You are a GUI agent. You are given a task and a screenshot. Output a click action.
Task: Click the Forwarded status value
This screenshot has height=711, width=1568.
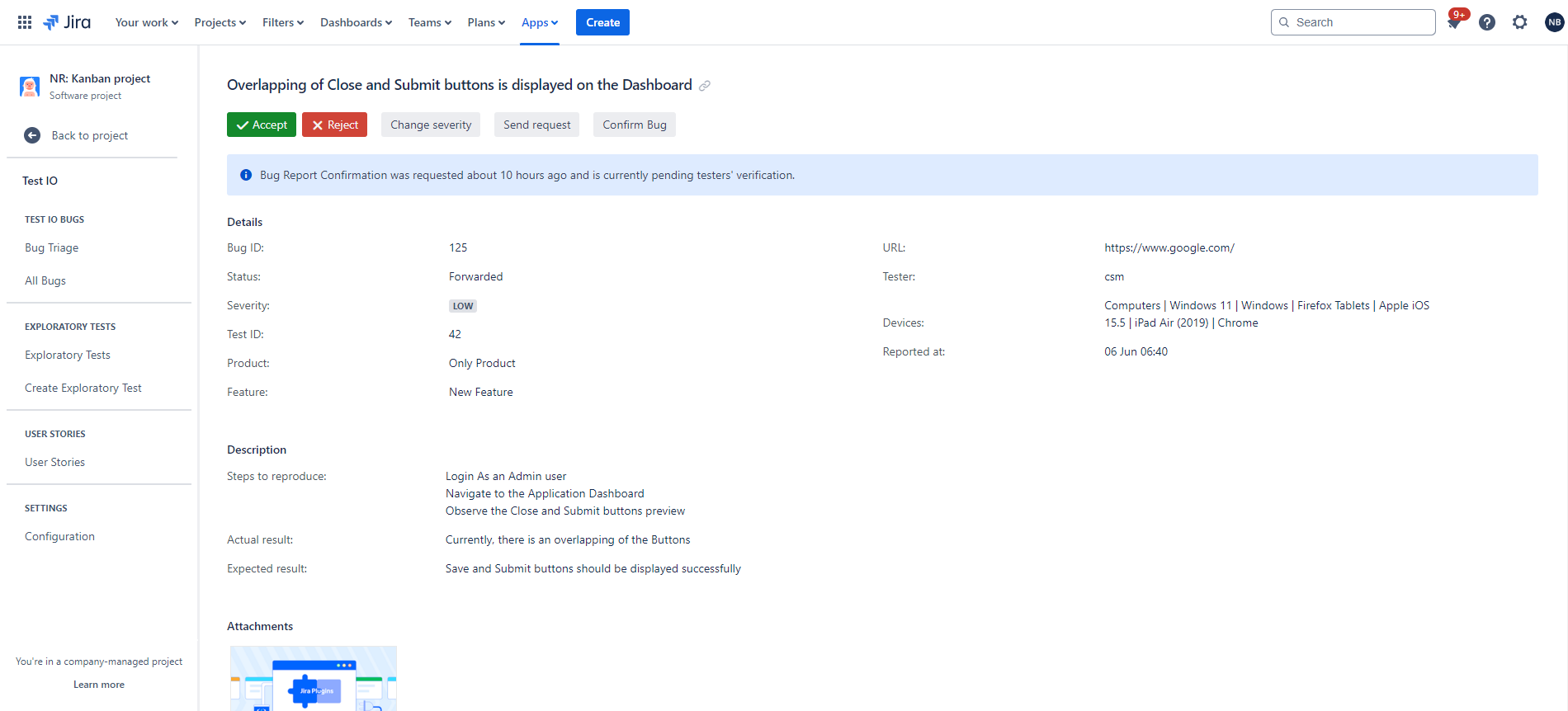click(x=476, y=276)
